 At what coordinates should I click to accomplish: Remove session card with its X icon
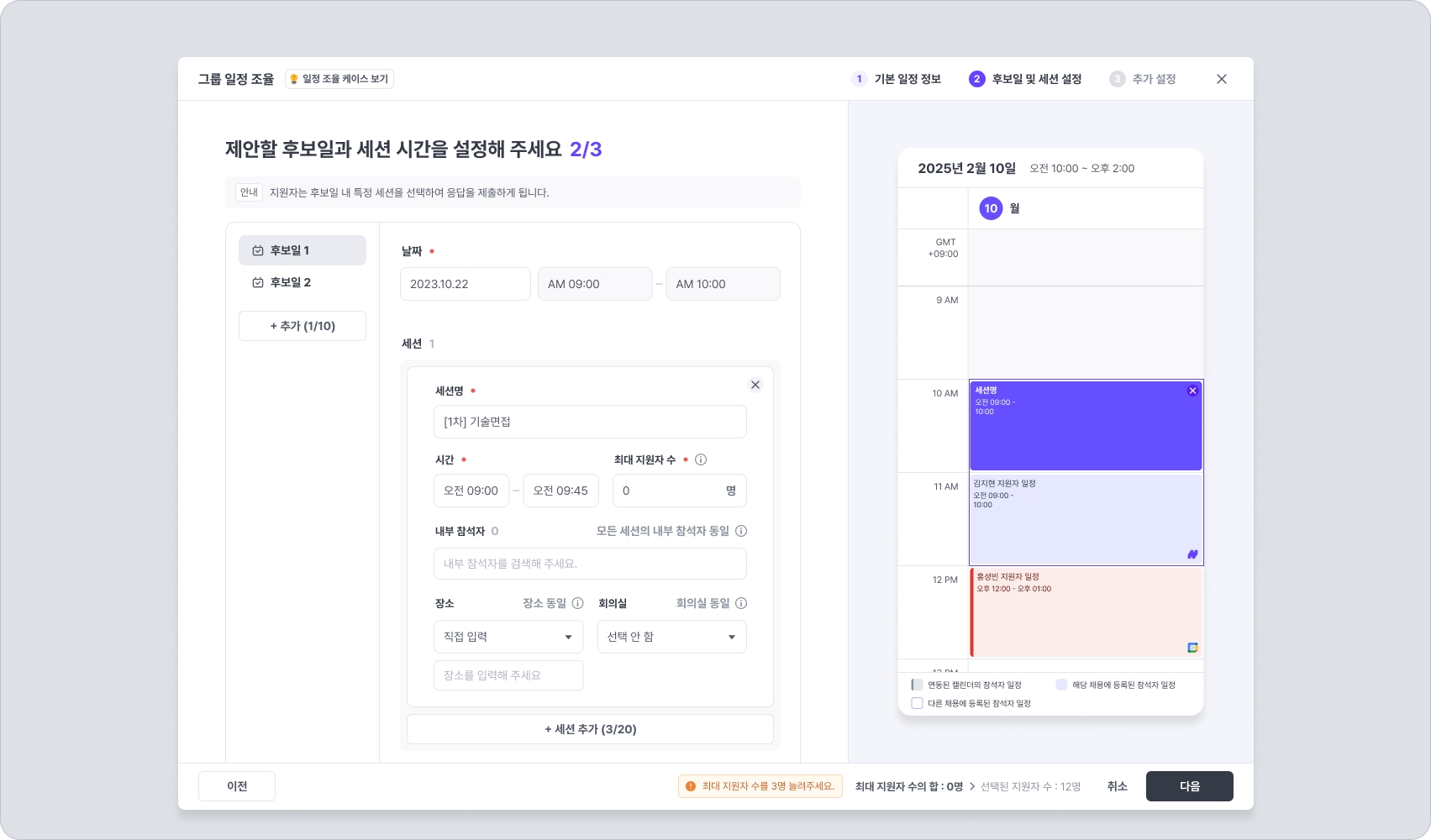(x=755, y=385)
